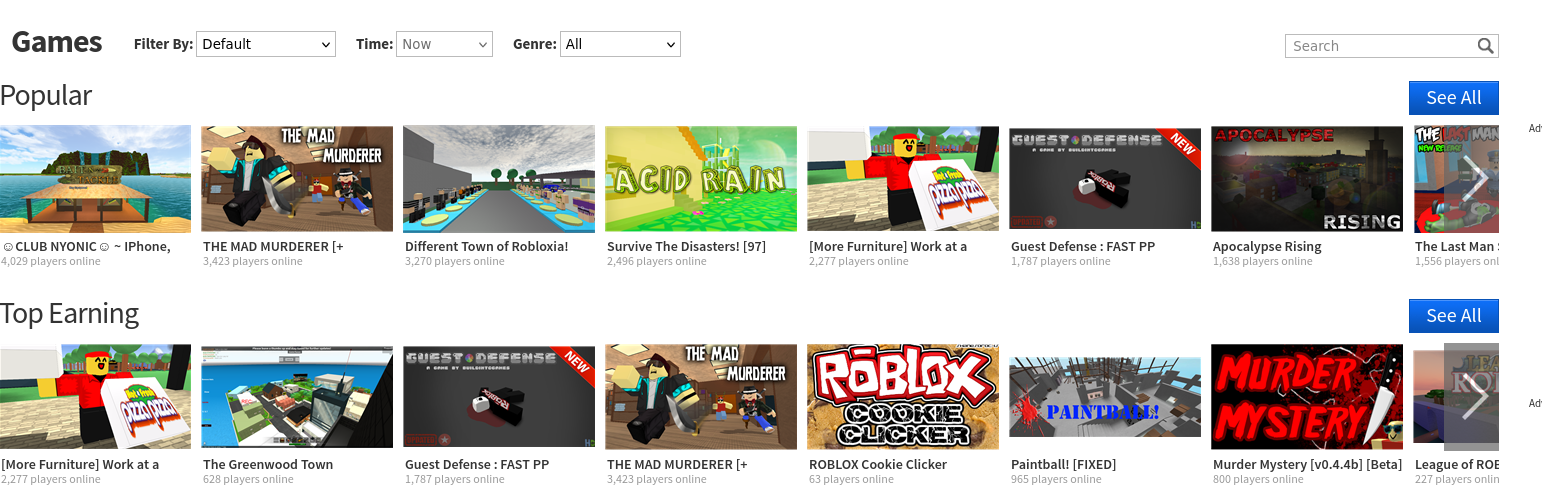This screenshot has width=1542, height=502.
Task: Focus the games Search field
Action: coord(1380,45)
